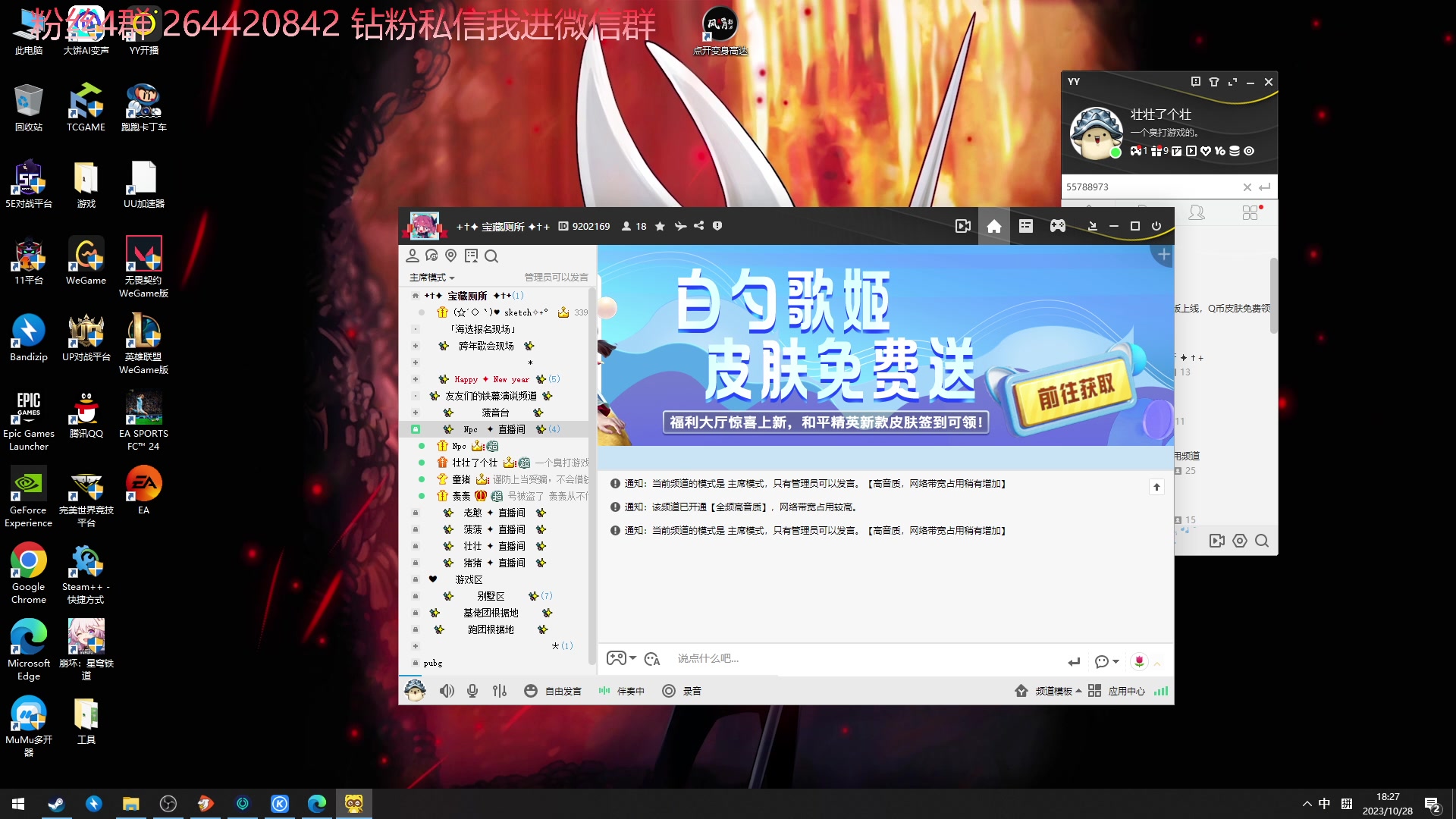Viewport: 1456px width, 819px height.
Task: Open the gamepad icon in channel title bar
Action: (1058, 226)
